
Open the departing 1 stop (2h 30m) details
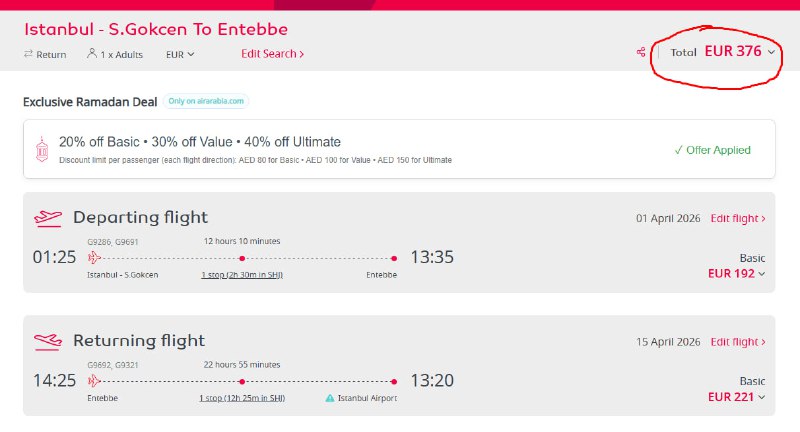point(242,274)
